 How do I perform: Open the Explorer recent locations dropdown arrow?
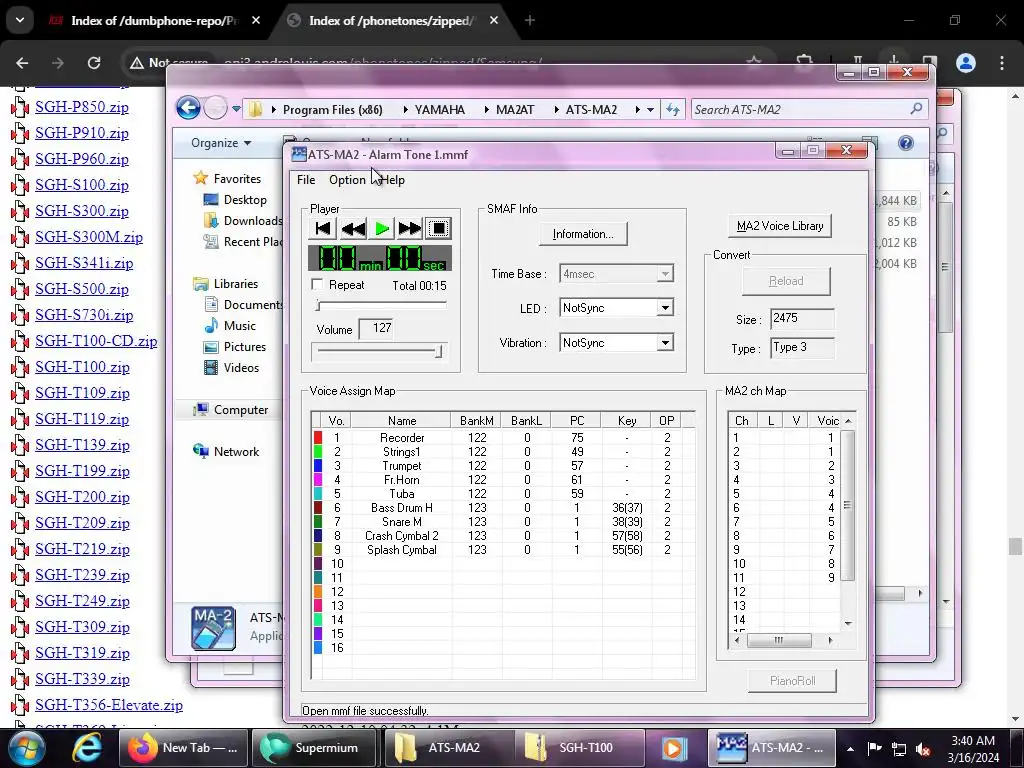point(236,109)
